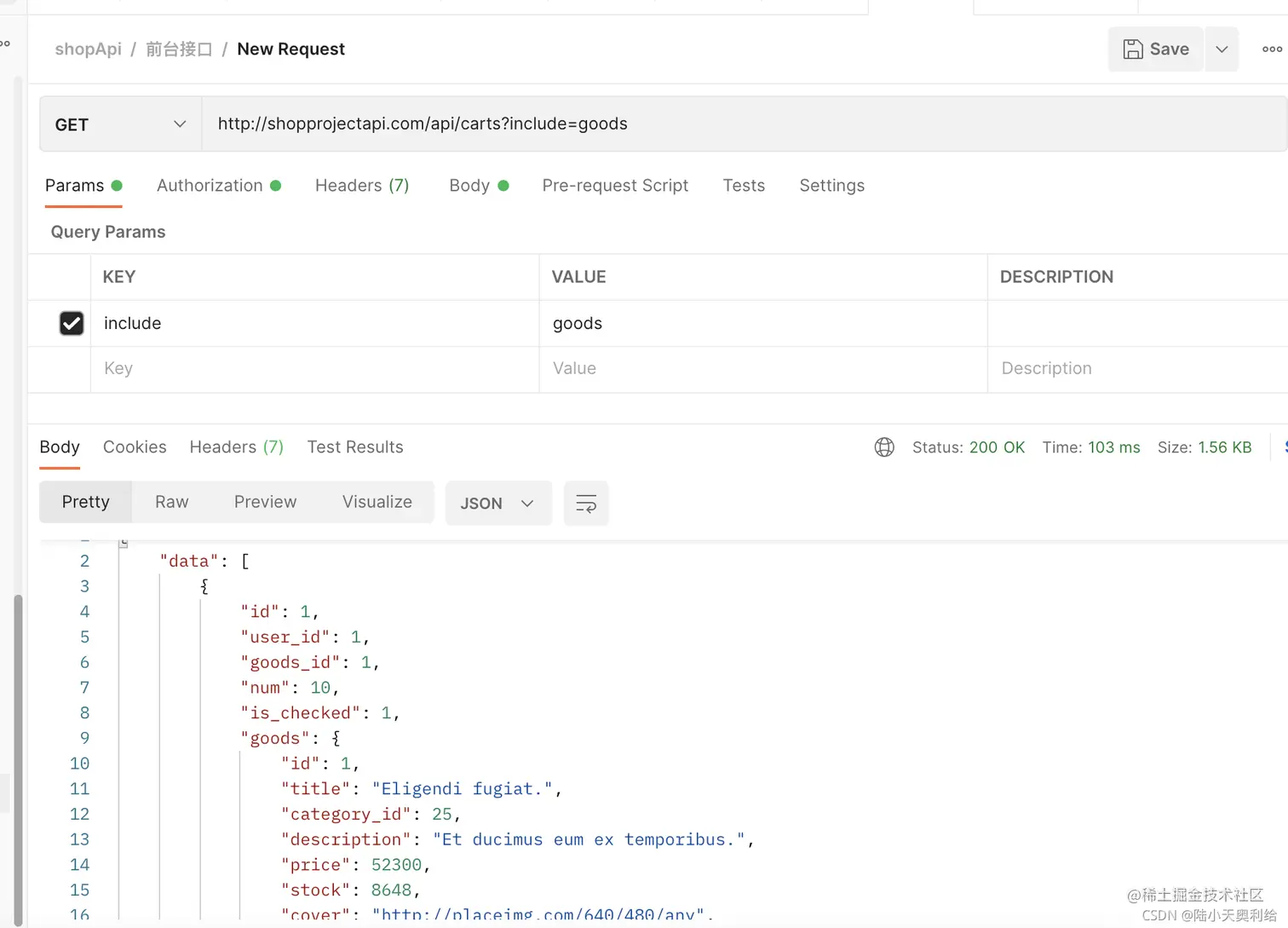Click the VALUE column header
1288x928 pixels.
578,277
